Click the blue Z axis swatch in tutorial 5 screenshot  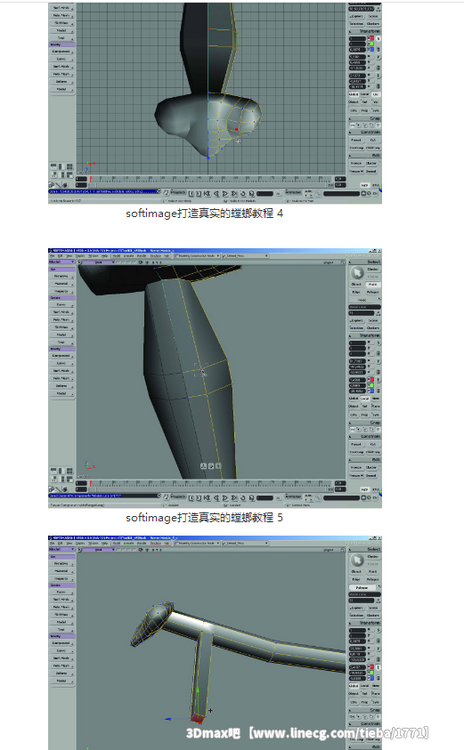pos(372,391)
